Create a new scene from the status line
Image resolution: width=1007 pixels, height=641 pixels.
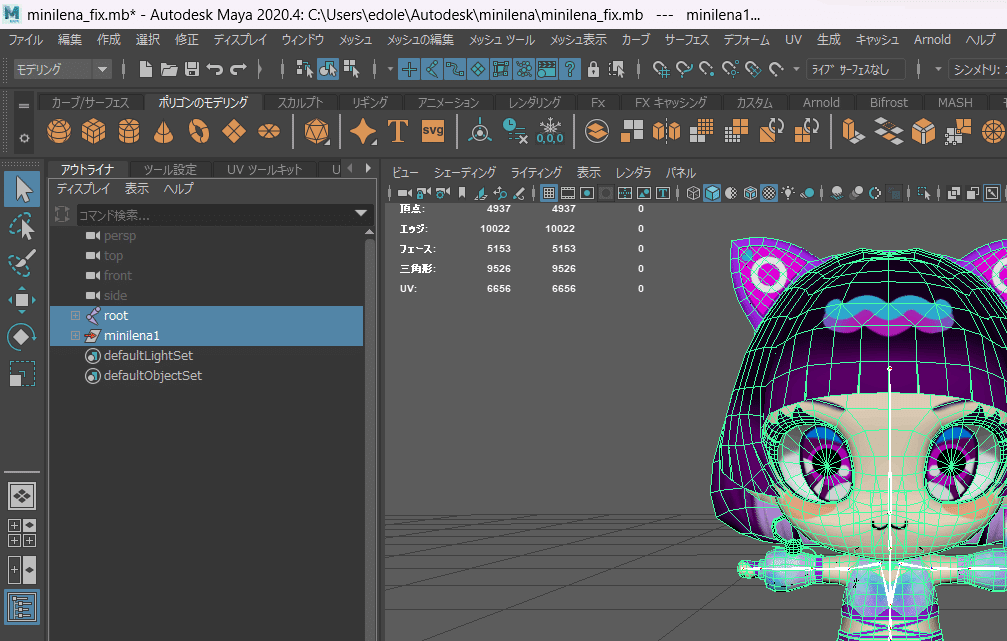pyautogui.click(x=146, y=69)
